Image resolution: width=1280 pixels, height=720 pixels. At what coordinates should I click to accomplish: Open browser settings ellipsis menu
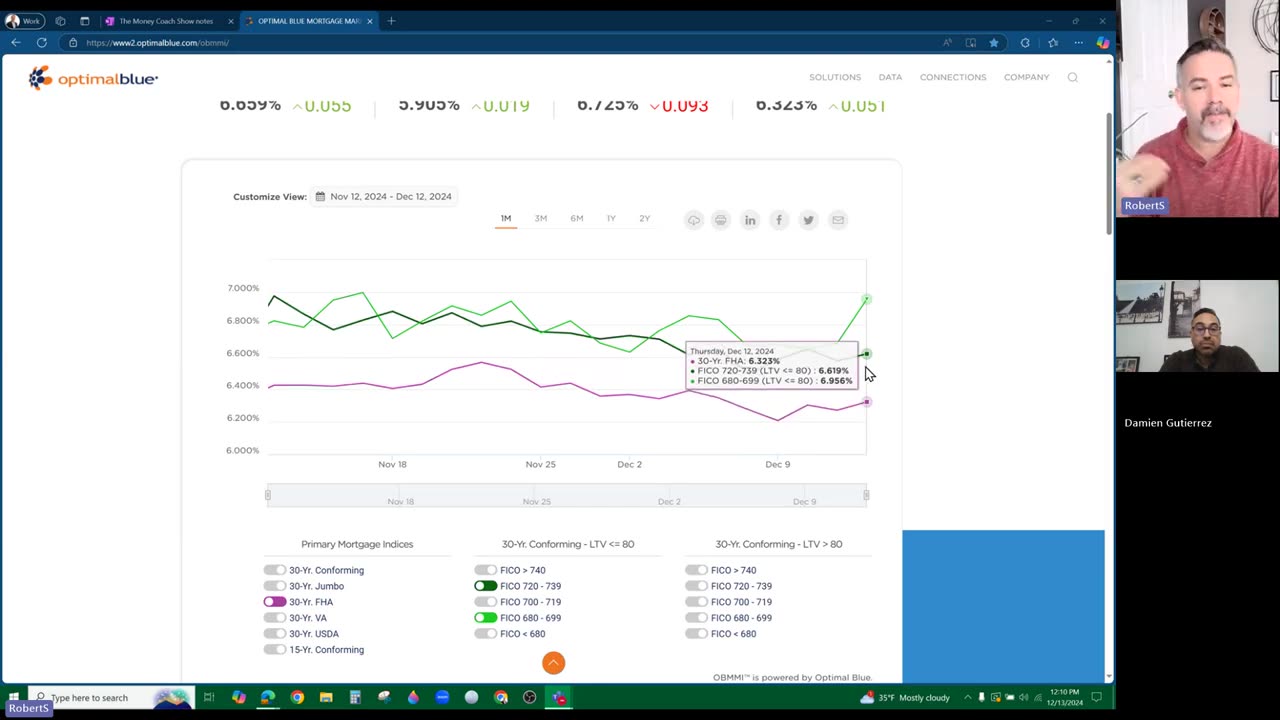[1078, 43]
